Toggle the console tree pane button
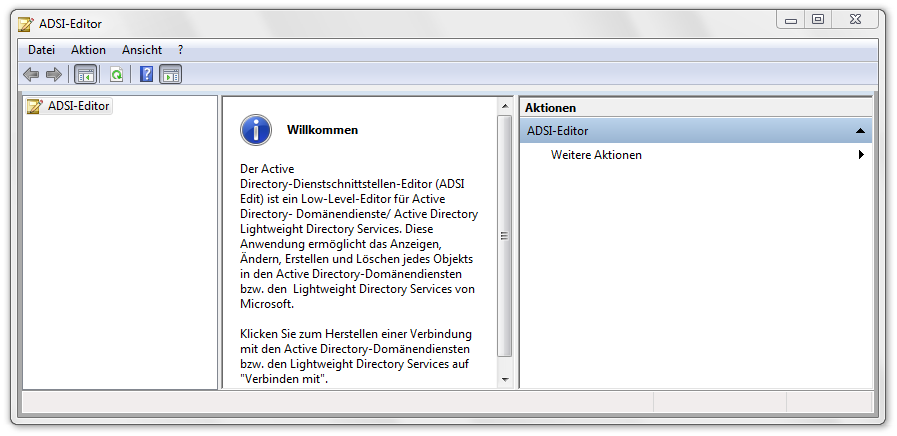 (x=86, y=74)
